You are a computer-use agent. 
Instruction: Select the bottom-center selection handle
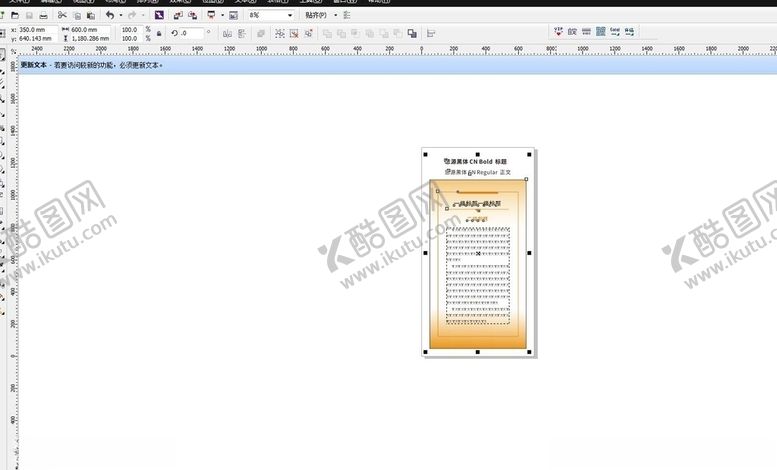[478, 352]
